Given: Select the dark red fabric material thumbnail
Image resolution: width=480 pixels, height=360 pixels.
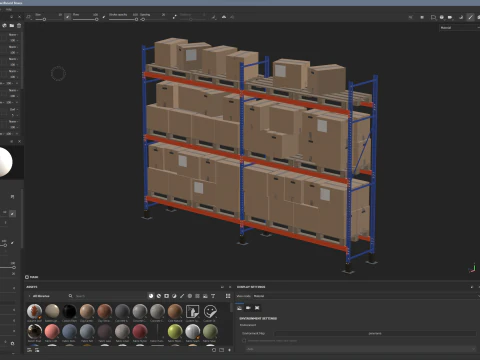Looking at the screenshot, I should click(140, 332).
